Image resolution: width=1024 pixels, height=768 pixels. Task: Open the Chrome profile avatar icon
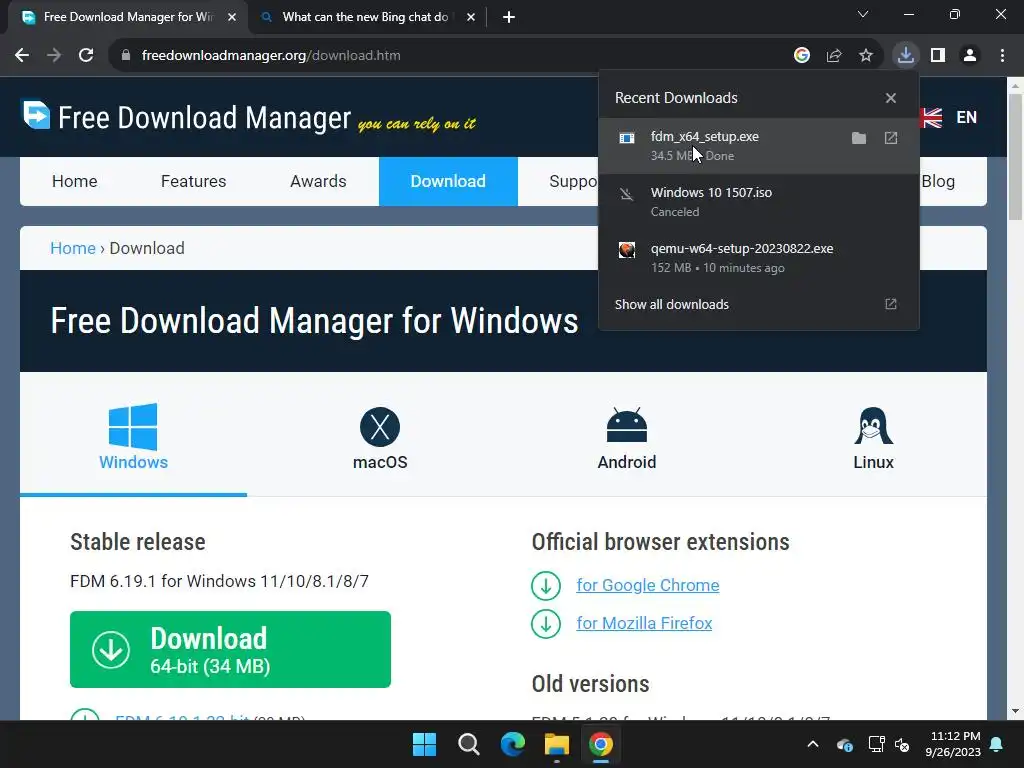pyautogui.click(x=970, y=56)
